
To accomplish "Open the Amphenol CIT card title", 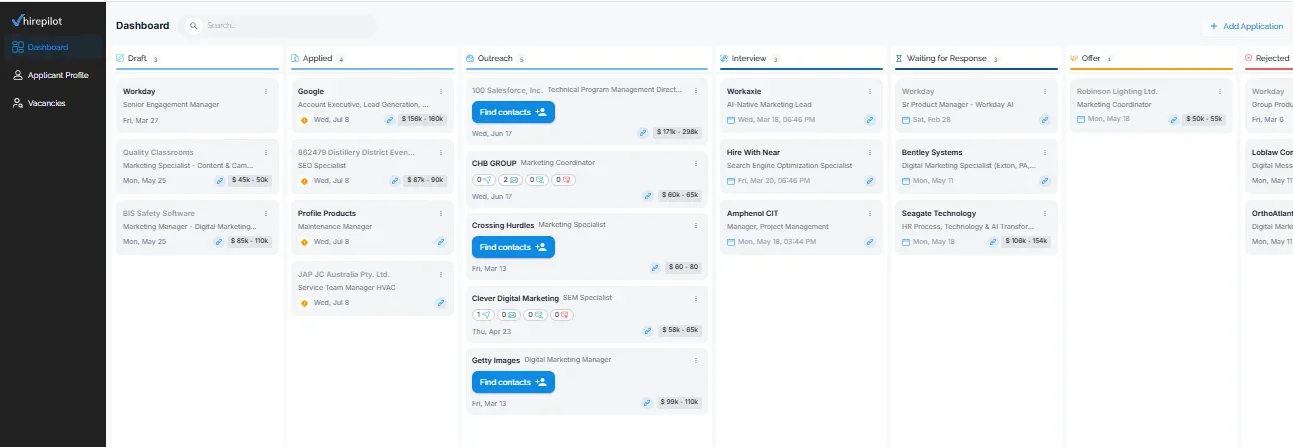I will [x=751, y=214].
